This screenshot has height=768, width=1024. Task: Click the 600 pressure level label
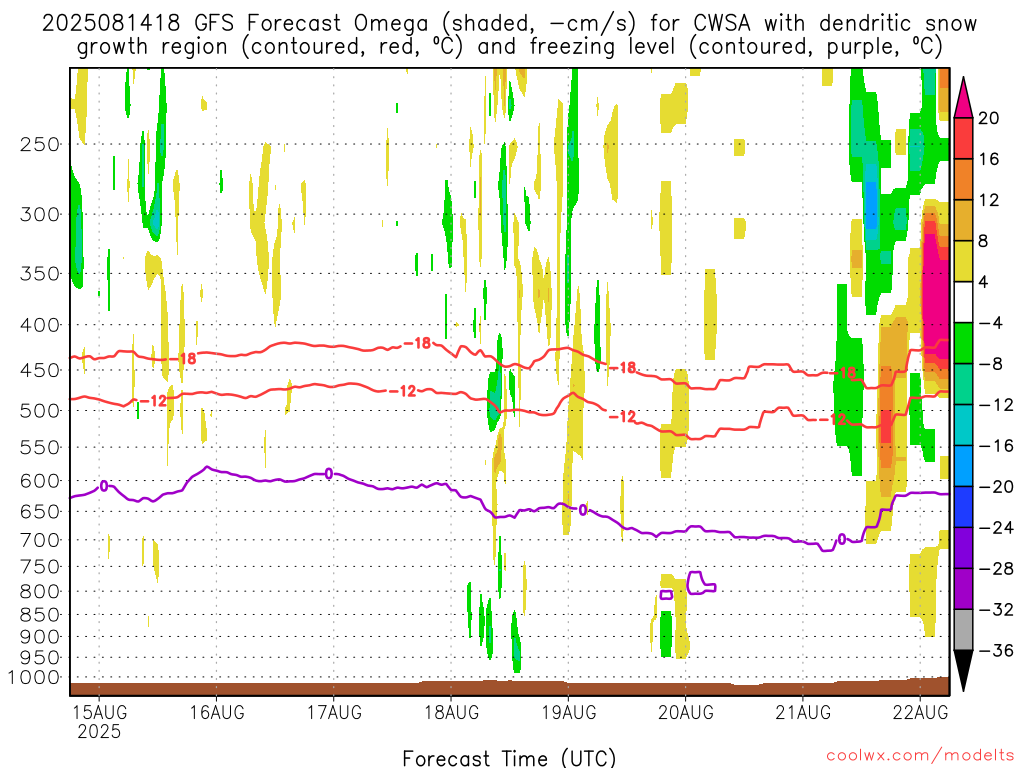[40, 481]
